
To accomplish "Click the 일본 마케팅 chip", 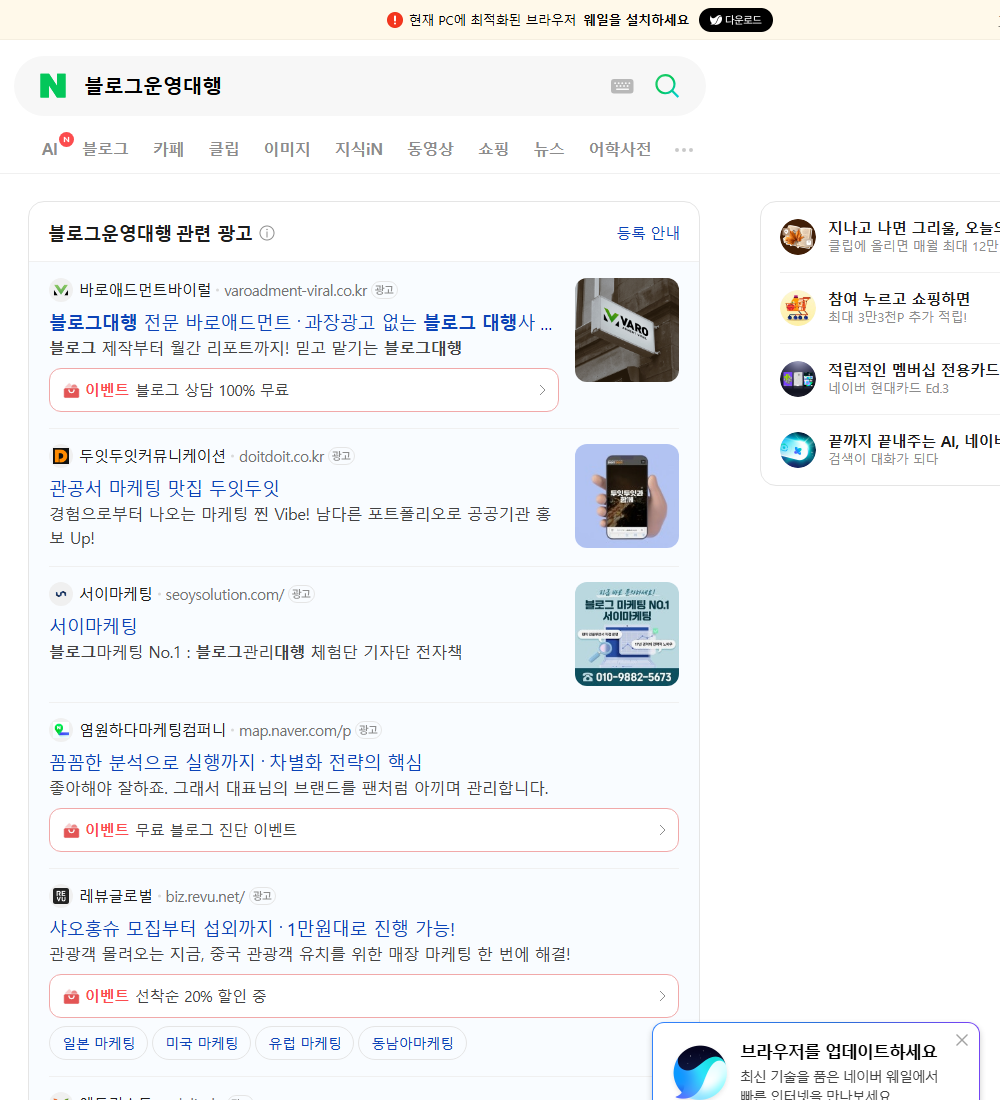I will click(x=99, y=1043).
